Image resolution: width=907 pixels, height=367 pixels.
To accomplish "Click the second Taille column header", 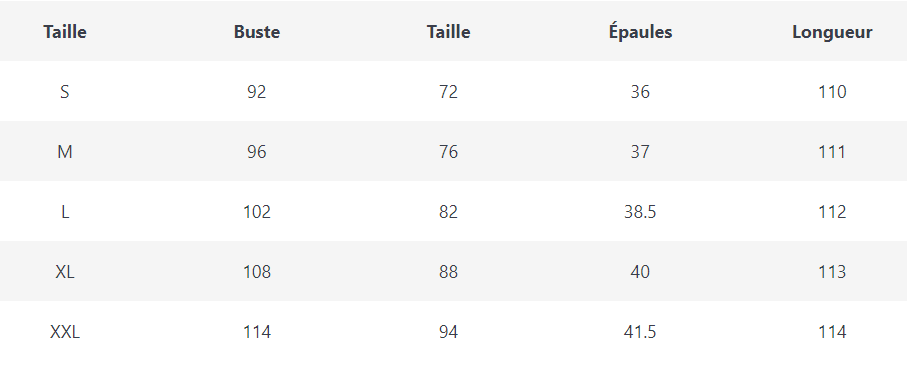I will (448, 32).
